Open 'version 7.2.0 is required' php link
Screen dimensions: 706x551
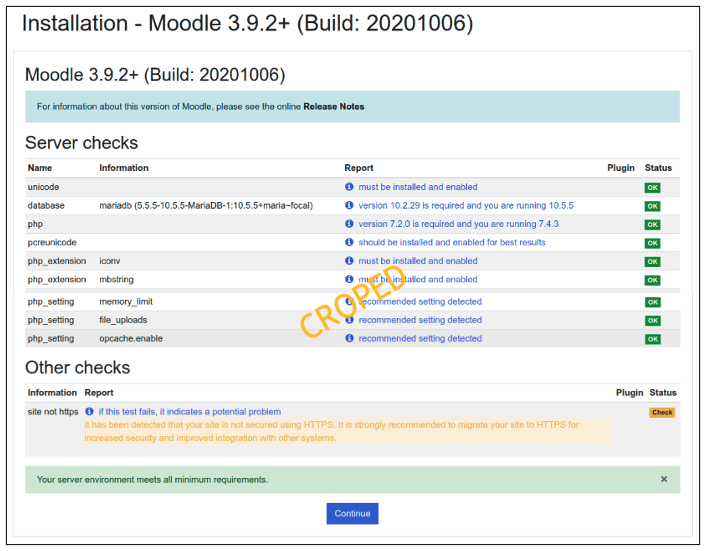pyautogui.click(x=458, y=224)
